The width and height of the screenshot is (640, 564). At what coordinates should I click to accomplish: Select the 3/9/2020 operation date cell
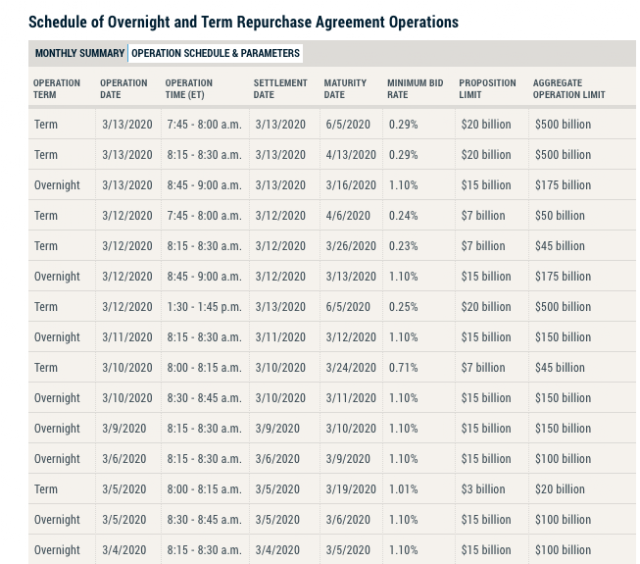(x=124, y=429)
